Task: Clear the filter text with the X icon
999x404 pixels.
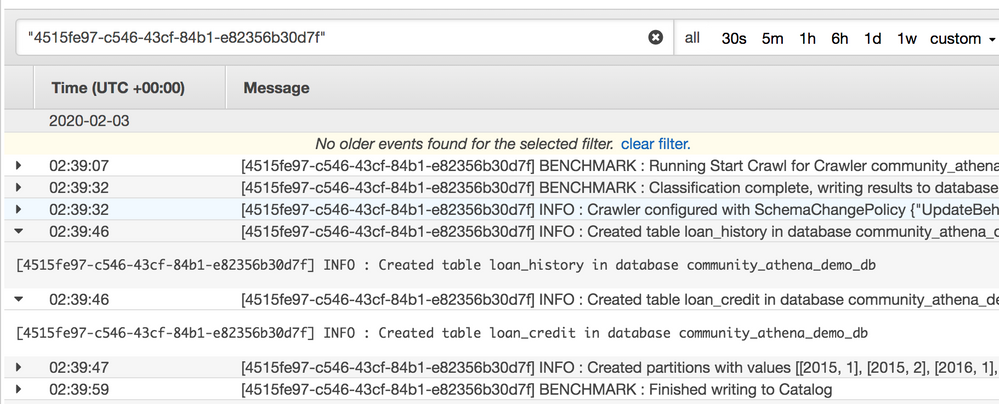Action: point(656,38)
